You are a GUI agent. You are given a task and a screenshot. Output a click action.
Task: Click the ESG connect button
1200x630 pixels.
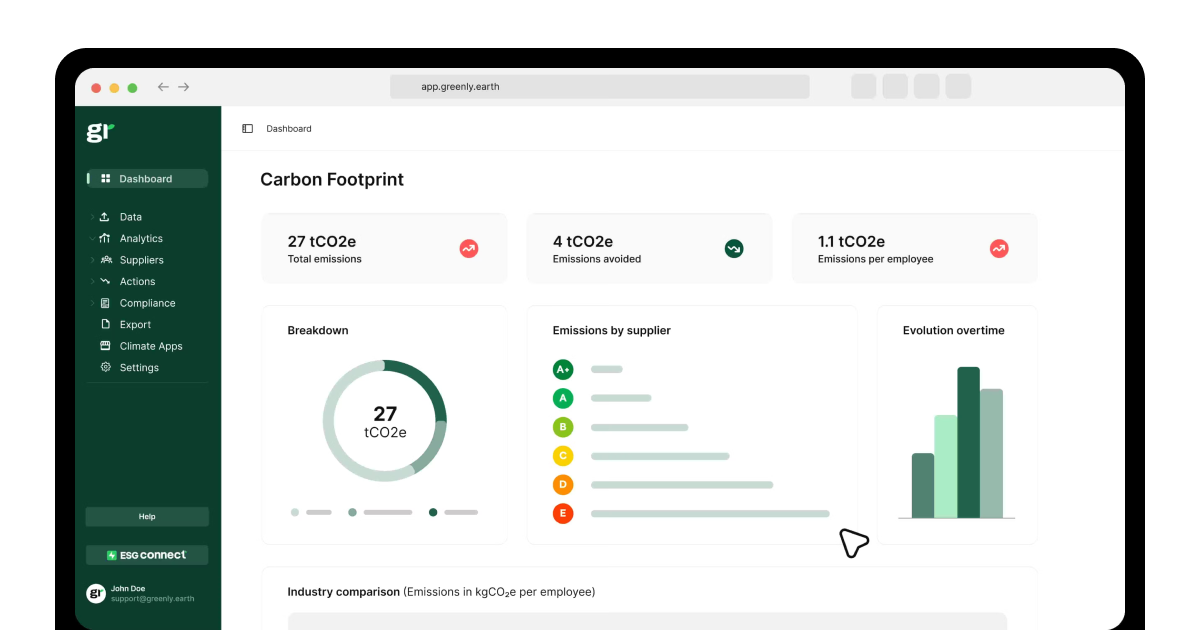pos(147,555)
